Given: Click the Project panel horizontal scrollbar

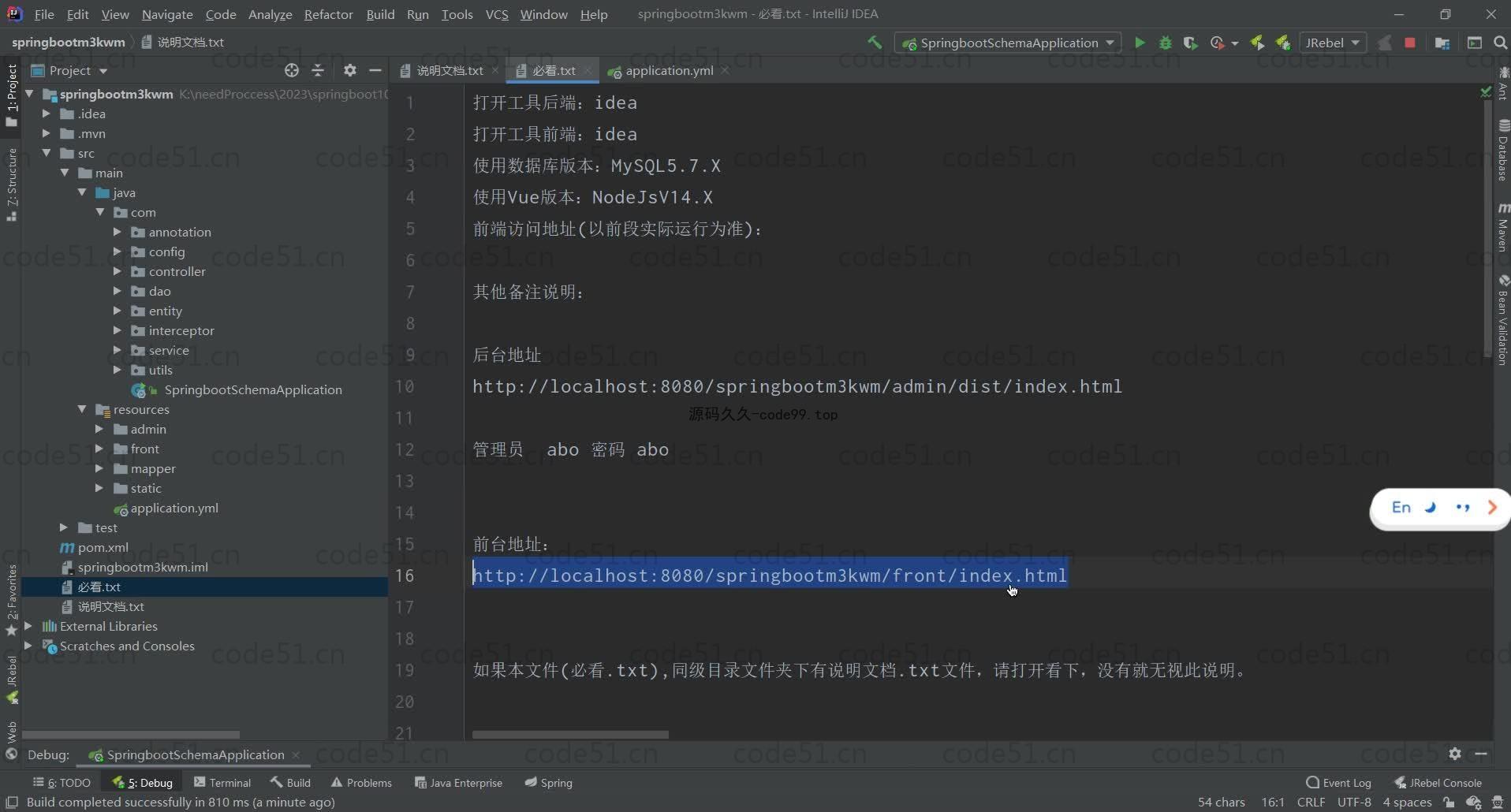Looking at the screenshot, I should (131, 734).
